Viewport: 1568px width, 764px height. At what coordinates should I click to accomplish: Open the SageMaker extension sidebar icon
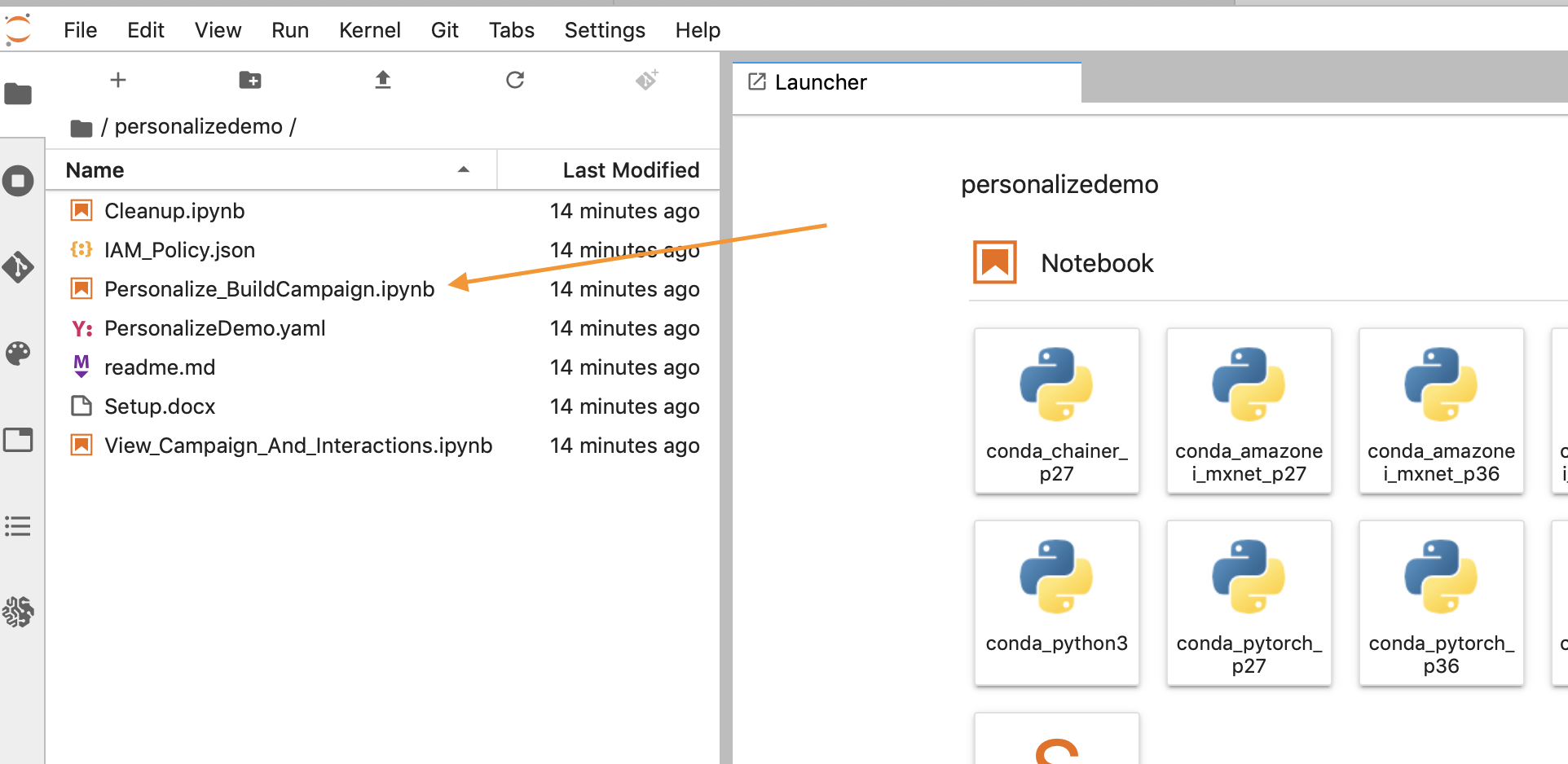(18, 612)
